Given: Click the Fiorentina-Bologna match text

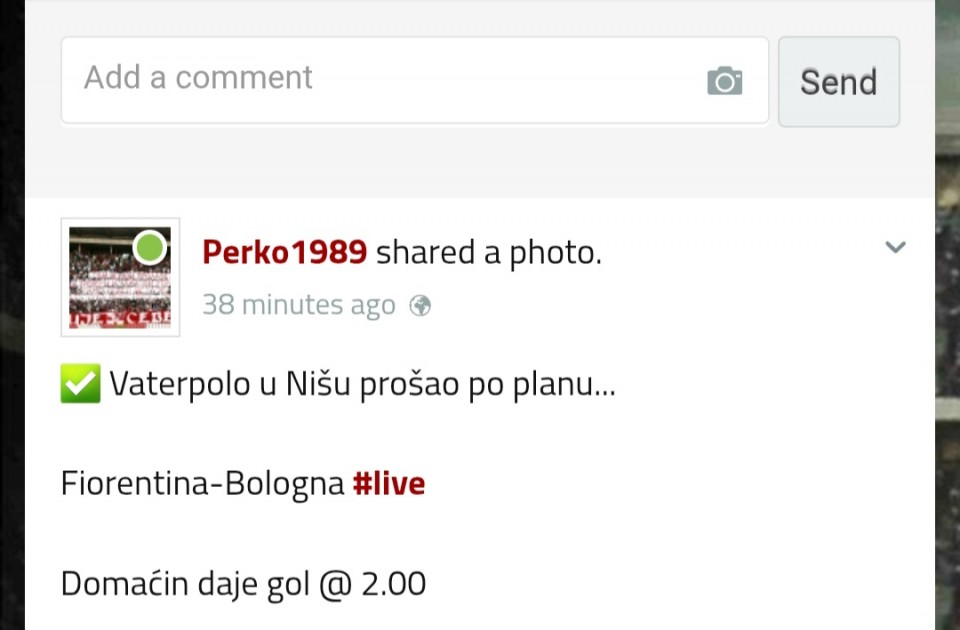Looking at the screenshot, I should point(203,484).
